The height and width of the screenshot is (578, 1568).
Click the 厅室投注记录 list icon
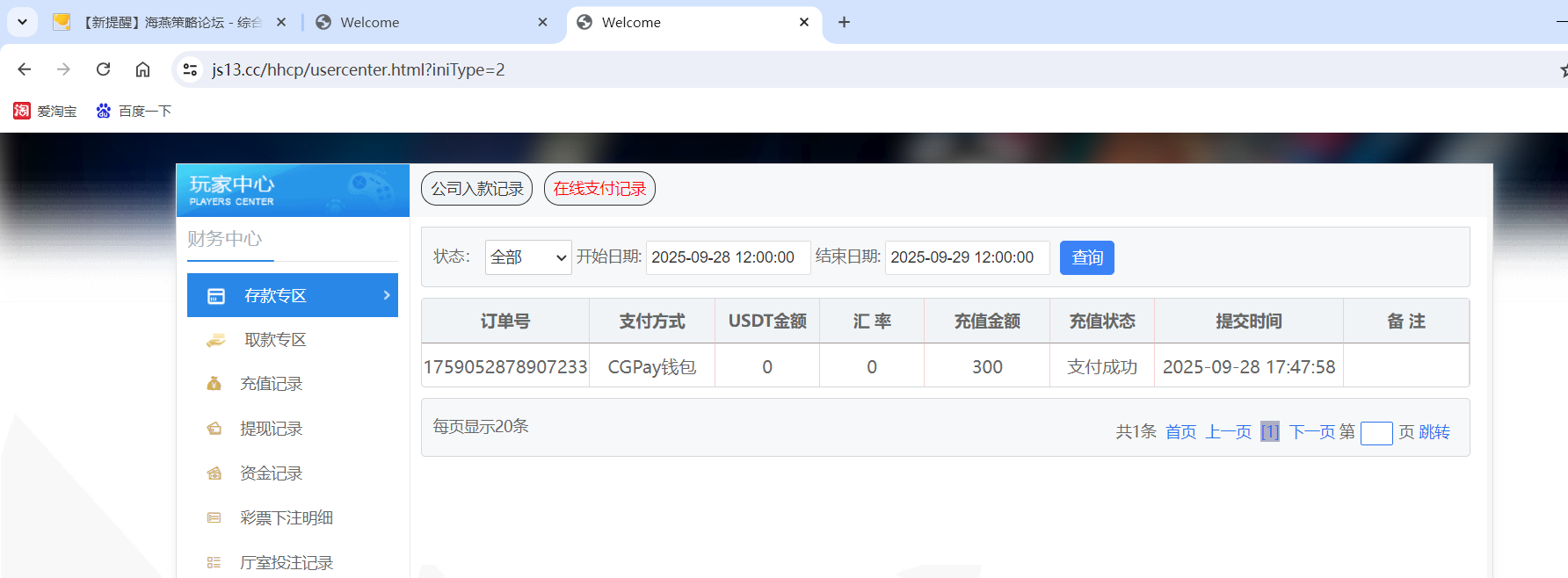point(214,563)
